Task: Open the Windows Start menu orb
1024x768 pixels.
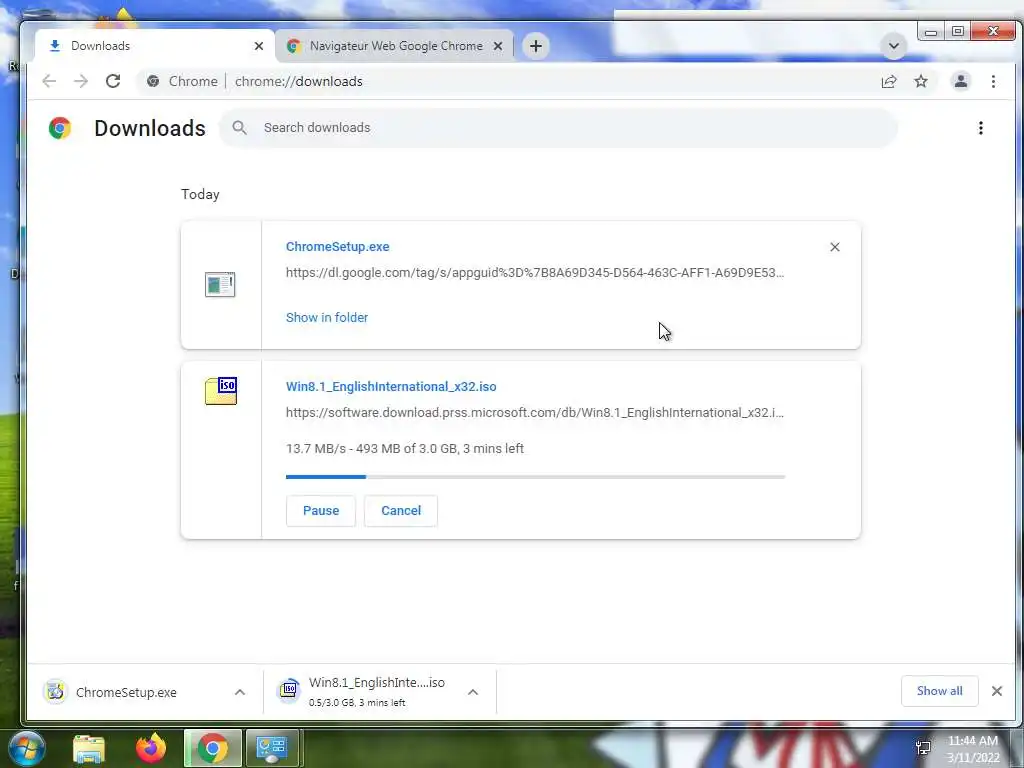Action: 25,748
